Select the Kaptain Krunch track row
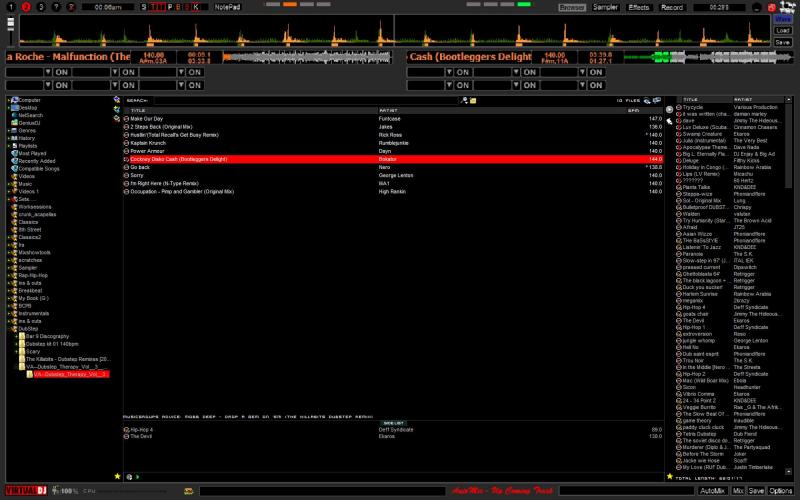The width and height of the screenshot is (800, 500). [393, 143]
